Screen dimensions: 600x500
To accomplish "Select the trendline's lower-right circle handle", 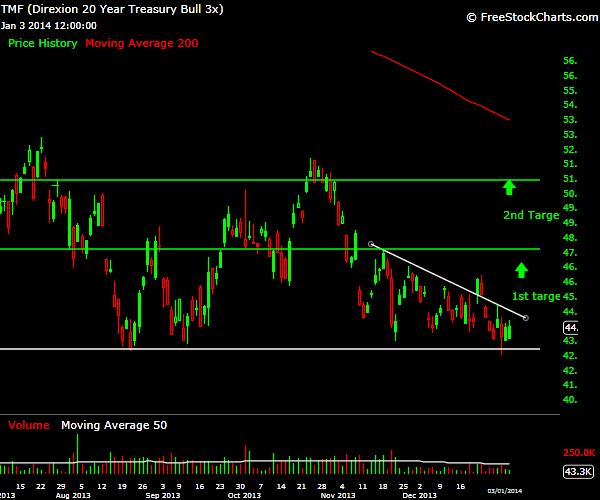I will 526,318.
